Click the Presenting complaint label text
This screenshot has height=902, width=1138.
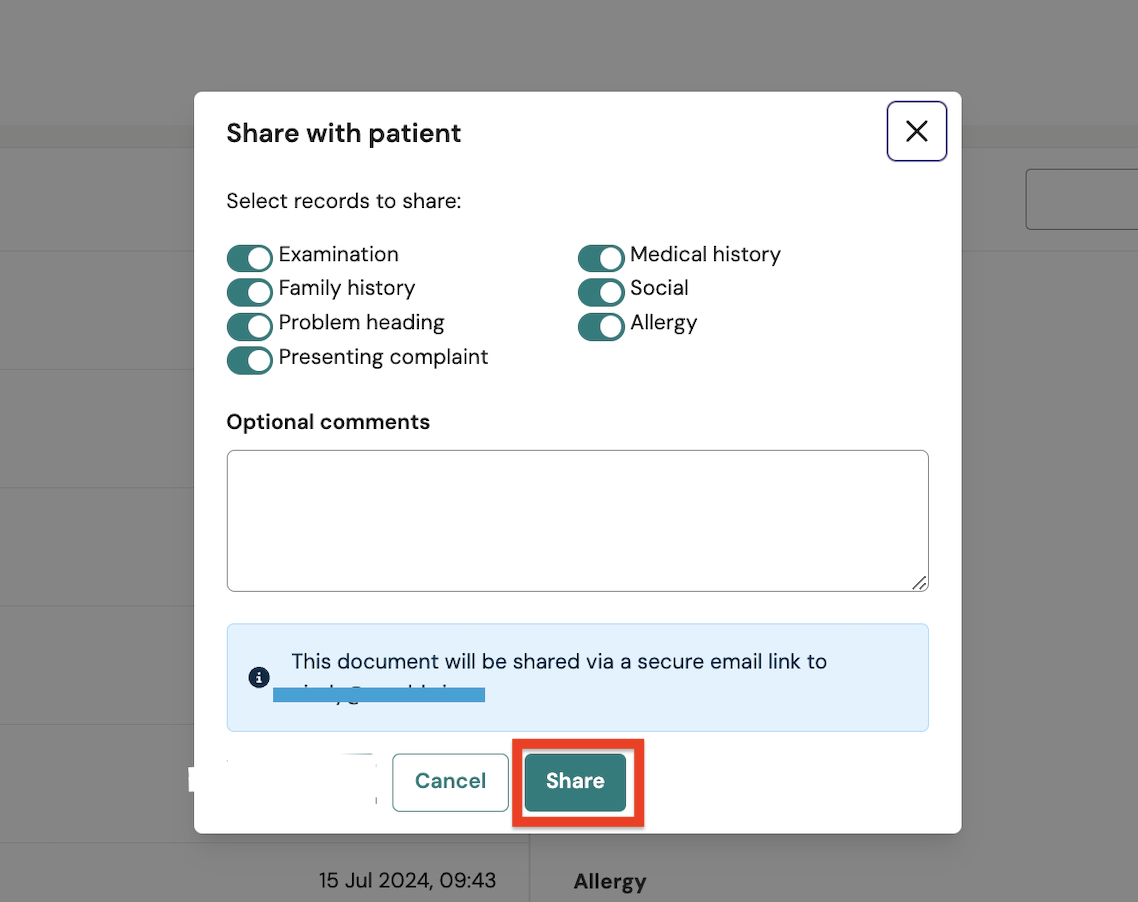coord(383,357)
